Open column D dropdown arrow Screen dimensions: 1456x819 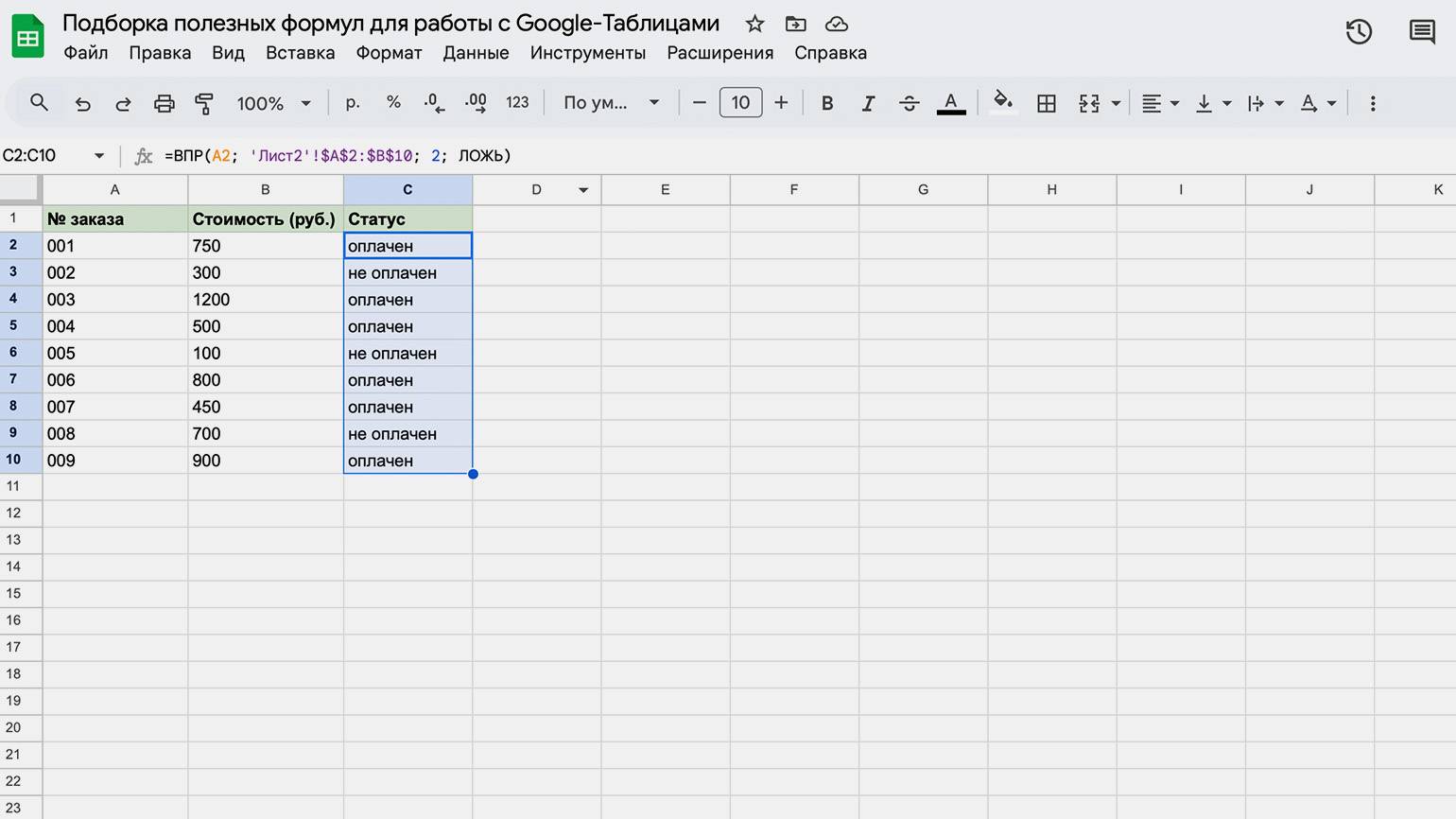[583, 190]
